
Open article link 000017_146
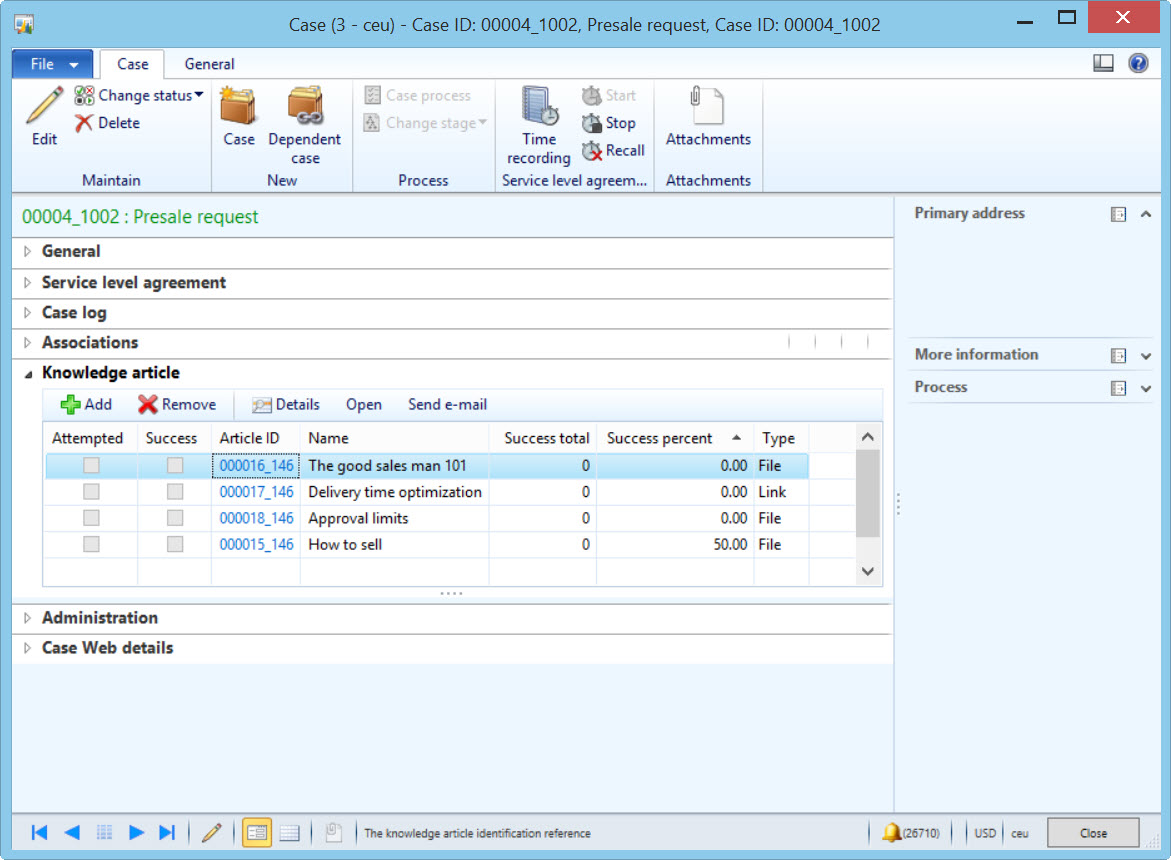coord(256,492)
